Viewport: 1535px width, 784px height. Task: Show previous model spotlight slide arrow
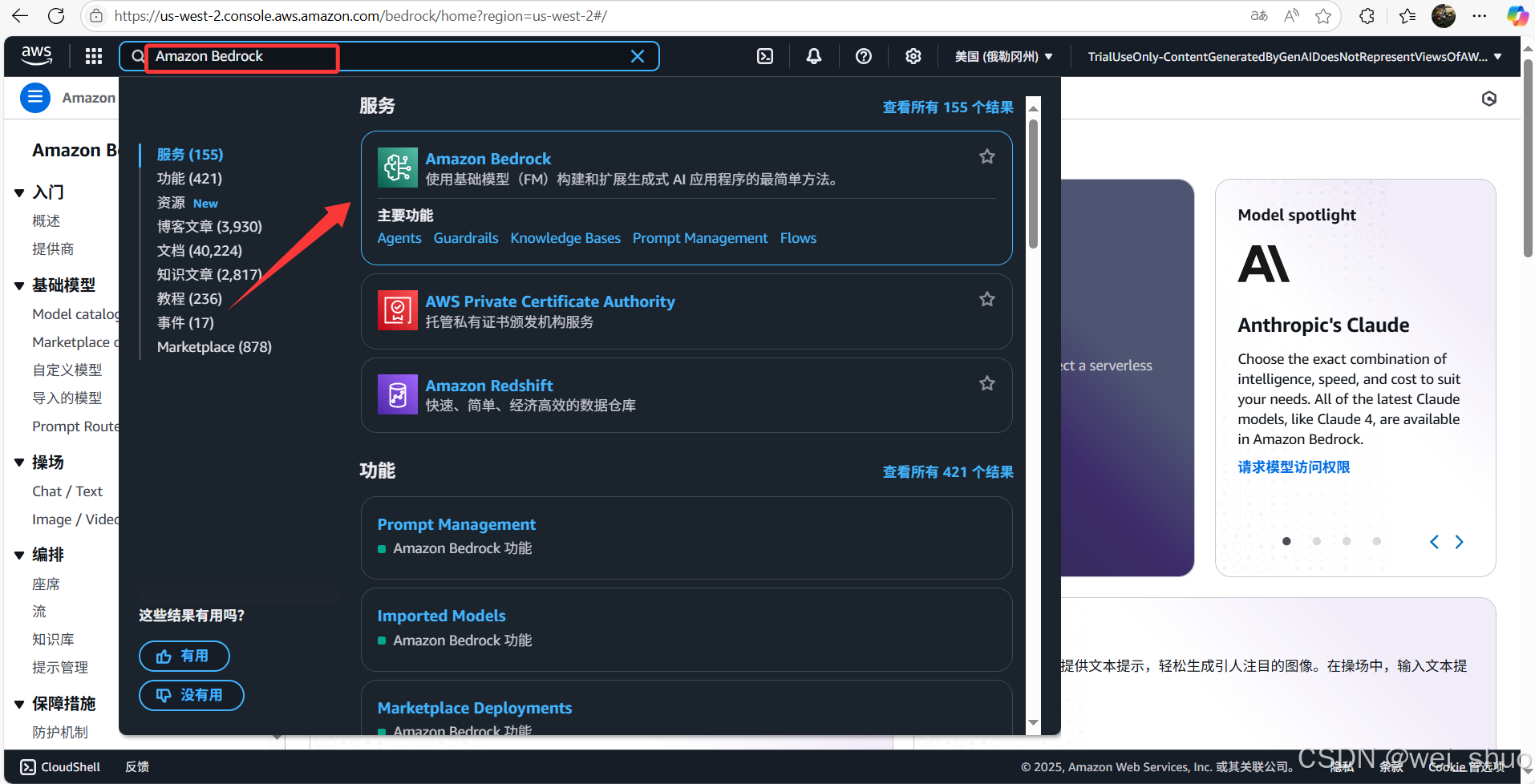(1434, 542)
